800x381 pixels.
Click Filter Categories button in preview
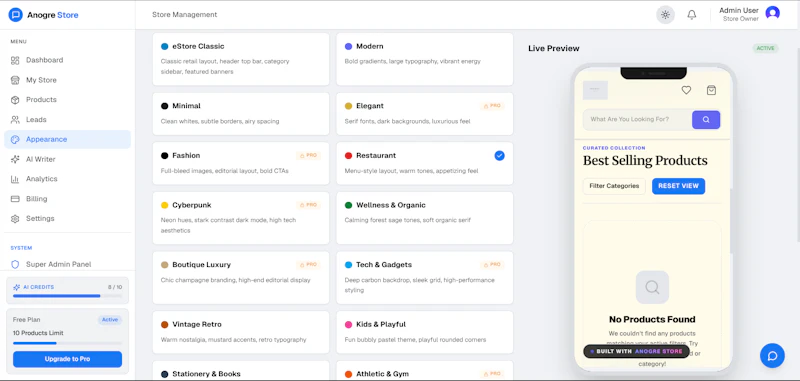[x=614, y=186]
